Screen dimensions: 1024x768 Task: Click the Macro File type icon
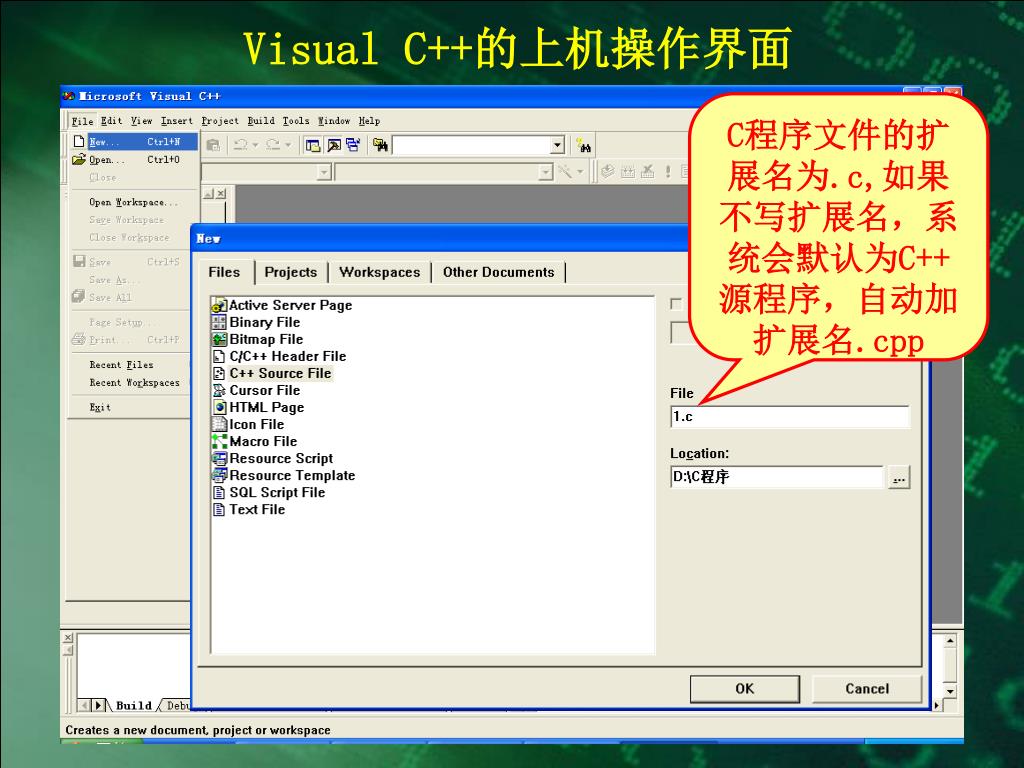(x=219, y=441)
